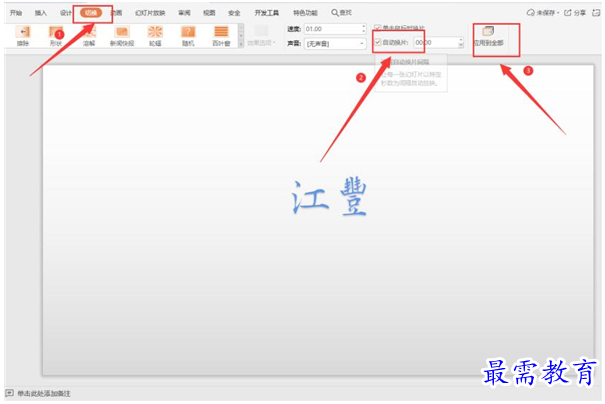Select the 江豐 text on the slide
Screen dimensions: 605x404
pos(329,197)
